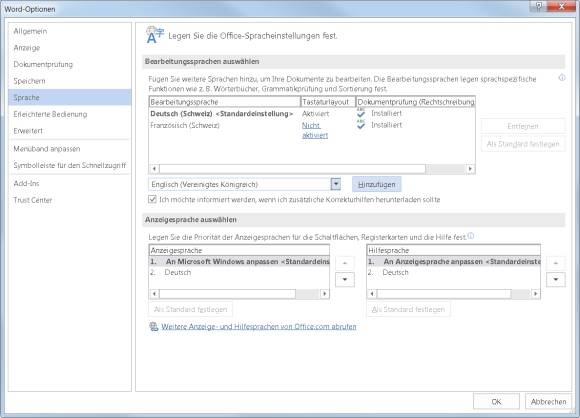Viewport: 580px width, 418px height.
Task: Go to Erweitert options
Action: tap(70, 131)
